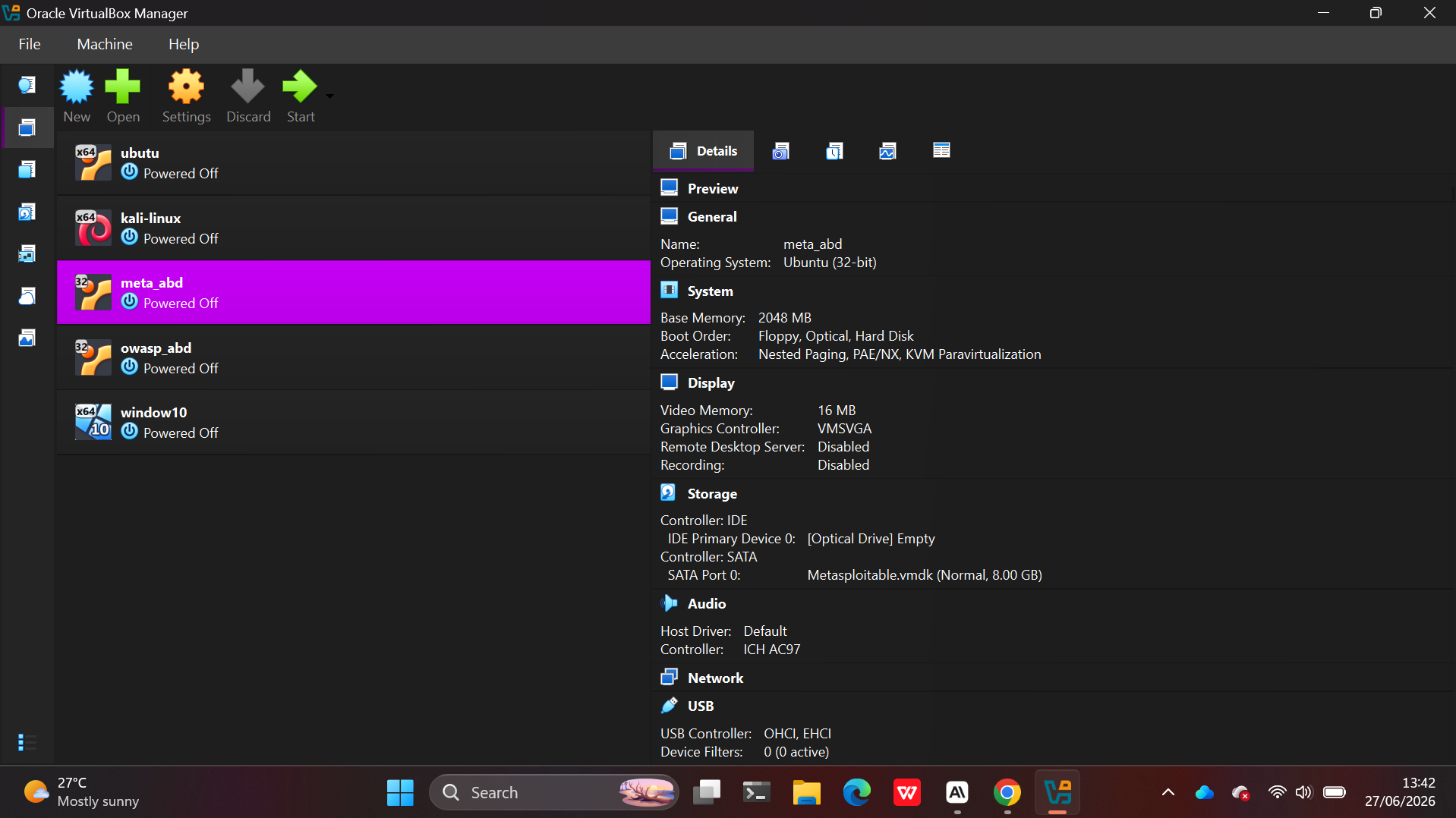Switch to the File Manager tab (table icon)
Screen dimensions: 1456x818
click(x=941, y=150)
